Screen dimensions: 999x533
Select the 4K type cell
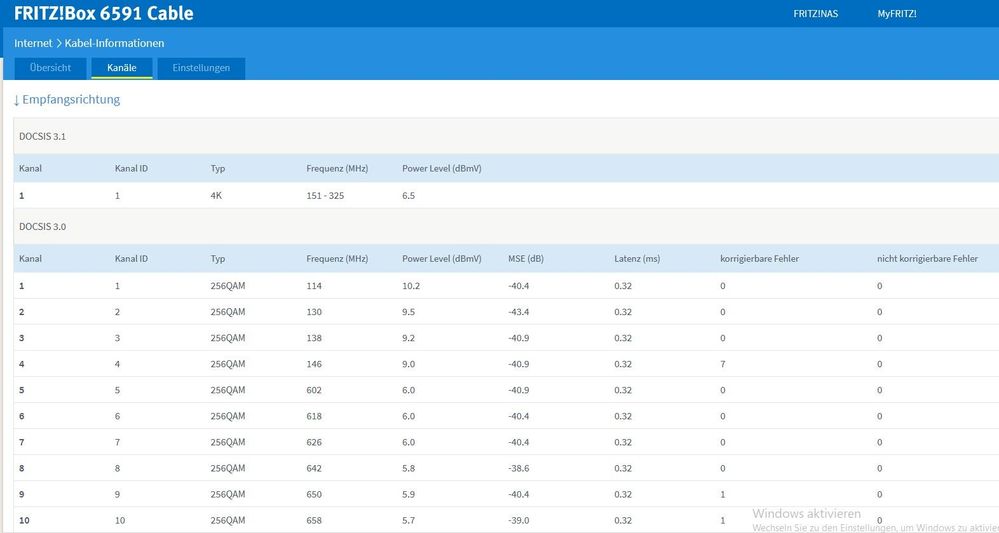[x=216, y=196]
